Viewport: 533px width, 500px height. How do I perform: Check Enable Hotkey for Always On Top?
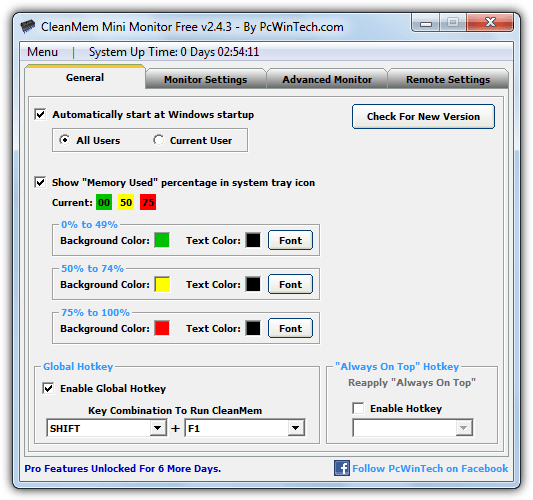pos(358,408)
